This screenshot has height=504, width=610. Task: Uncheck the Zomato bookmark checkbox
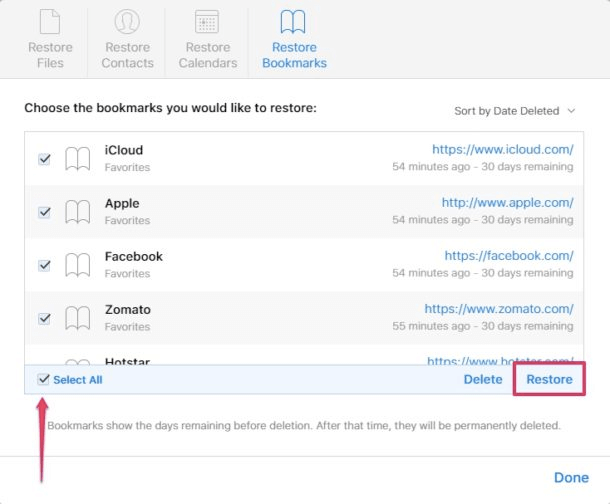point(44,318)
